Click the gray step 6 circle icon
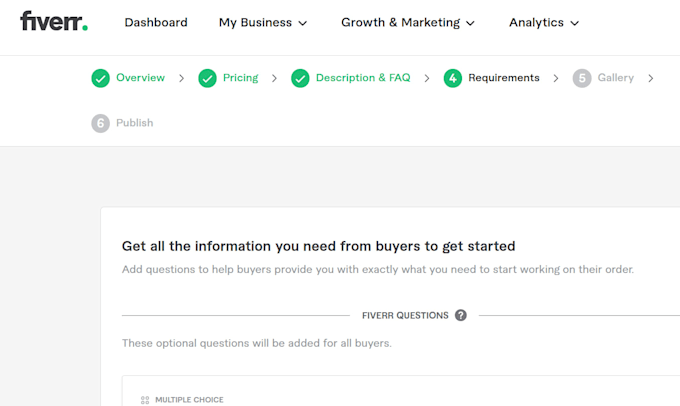This screenshot has height=406, width=680. coord(100,123)
